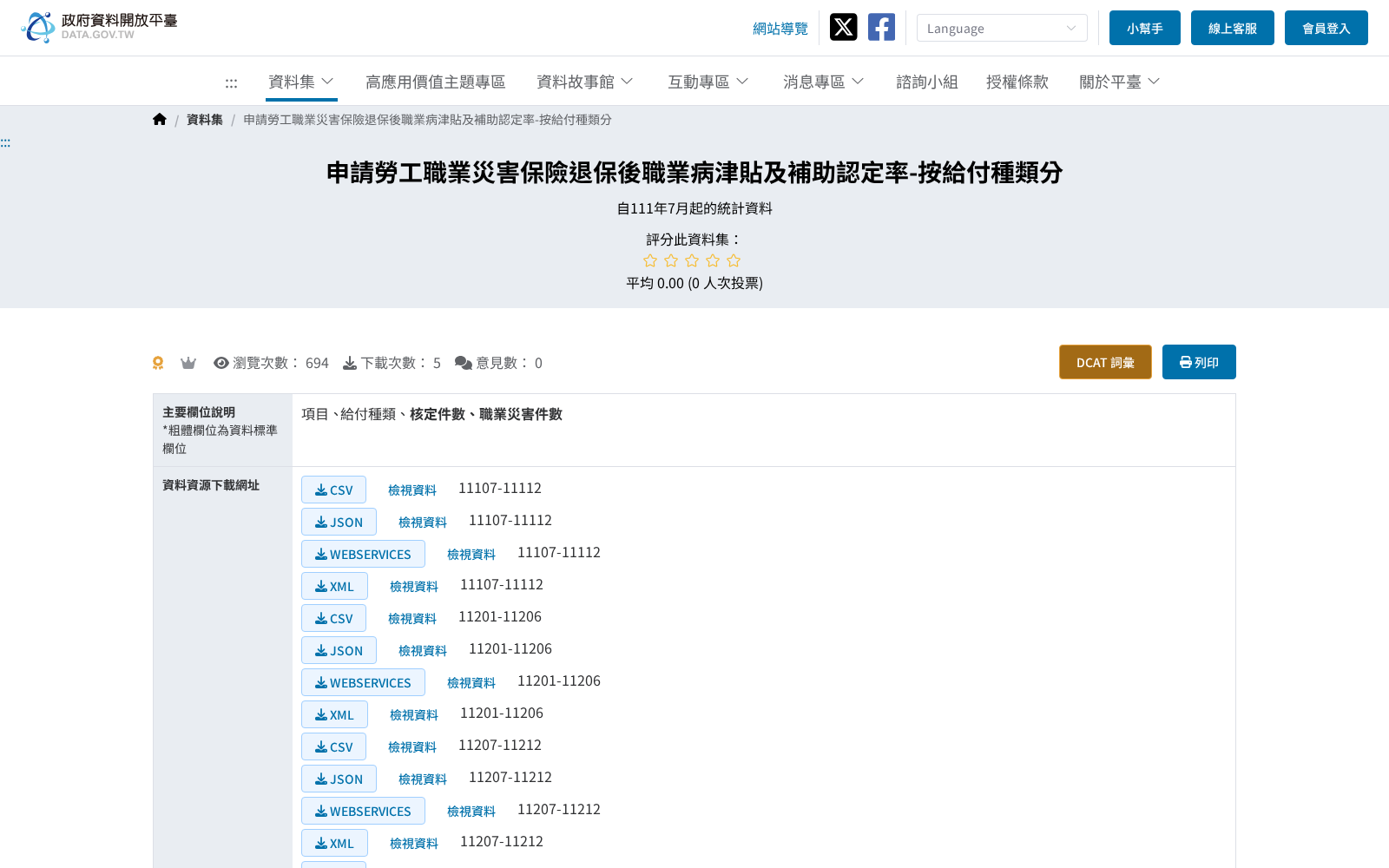The image size is (1389, 868).
Task: Expand the 關於平臺 menu
Action: pos(1120,82)
